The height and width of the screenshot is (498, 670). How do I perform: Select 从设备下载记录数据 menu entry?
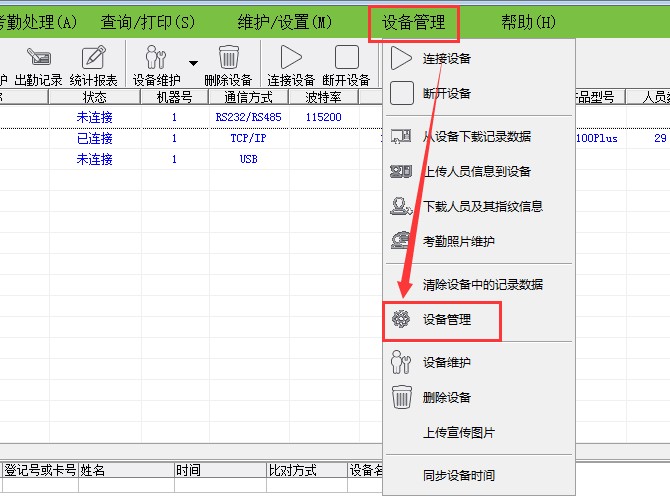coord(479,136)
